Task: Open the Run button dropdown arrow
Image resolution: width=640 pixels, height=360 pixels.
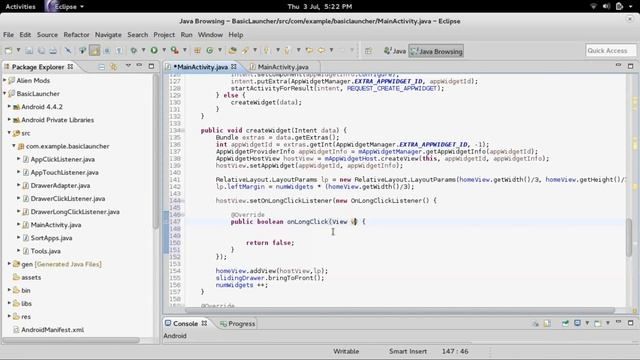Action: click(164, 50)
